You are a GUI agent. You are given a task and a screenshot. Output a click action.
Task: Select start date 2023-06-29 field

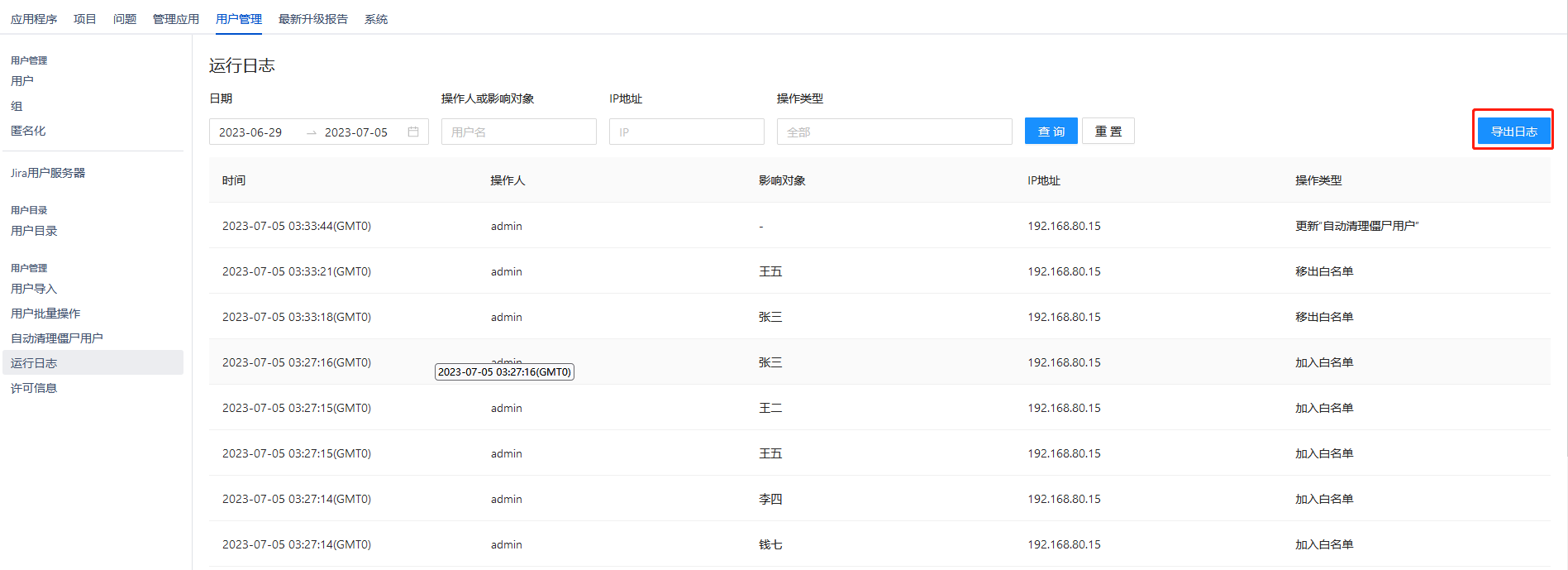250,132
